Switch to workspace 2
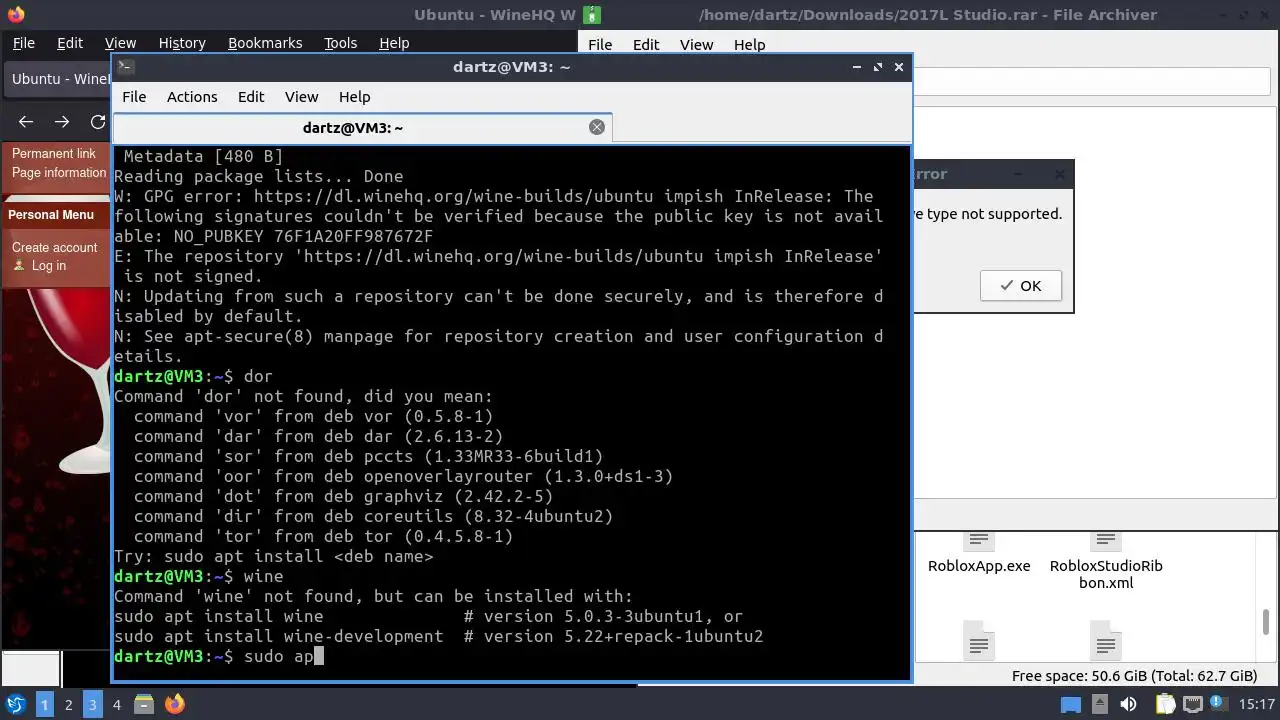 68,704
